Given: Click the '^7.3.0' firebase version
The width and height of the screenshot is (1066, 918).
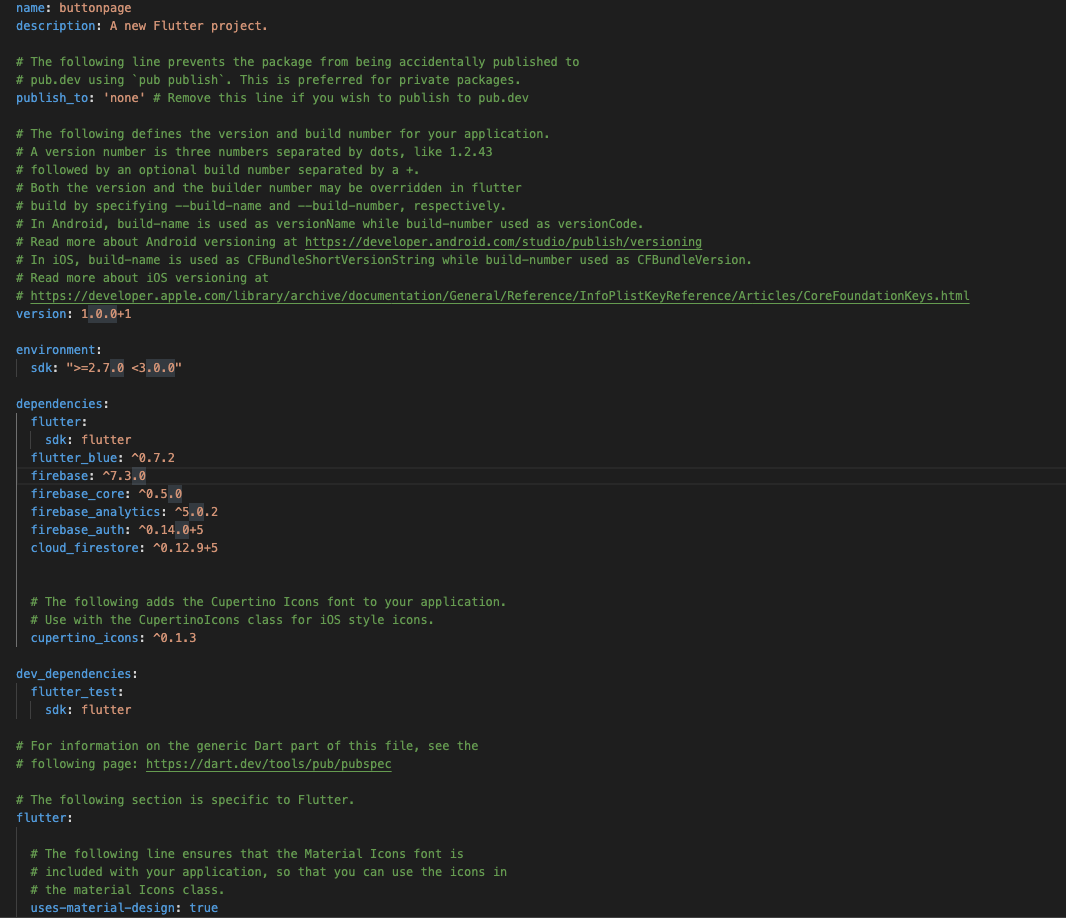Looking at the screenshot, I should pyautogui.click(x=124, y=476).
